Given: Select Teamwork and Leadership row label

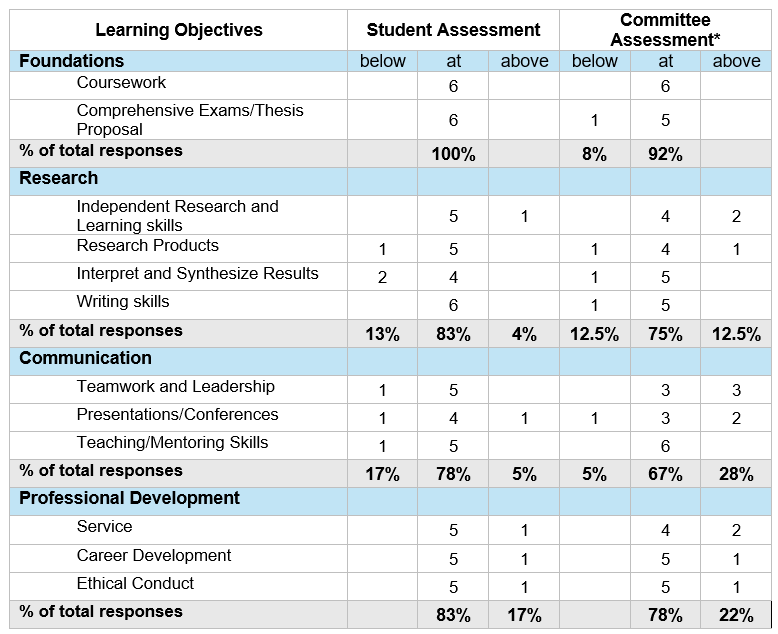Looking at the screenshot, I should pyautogui.click(x=176, y=386).
